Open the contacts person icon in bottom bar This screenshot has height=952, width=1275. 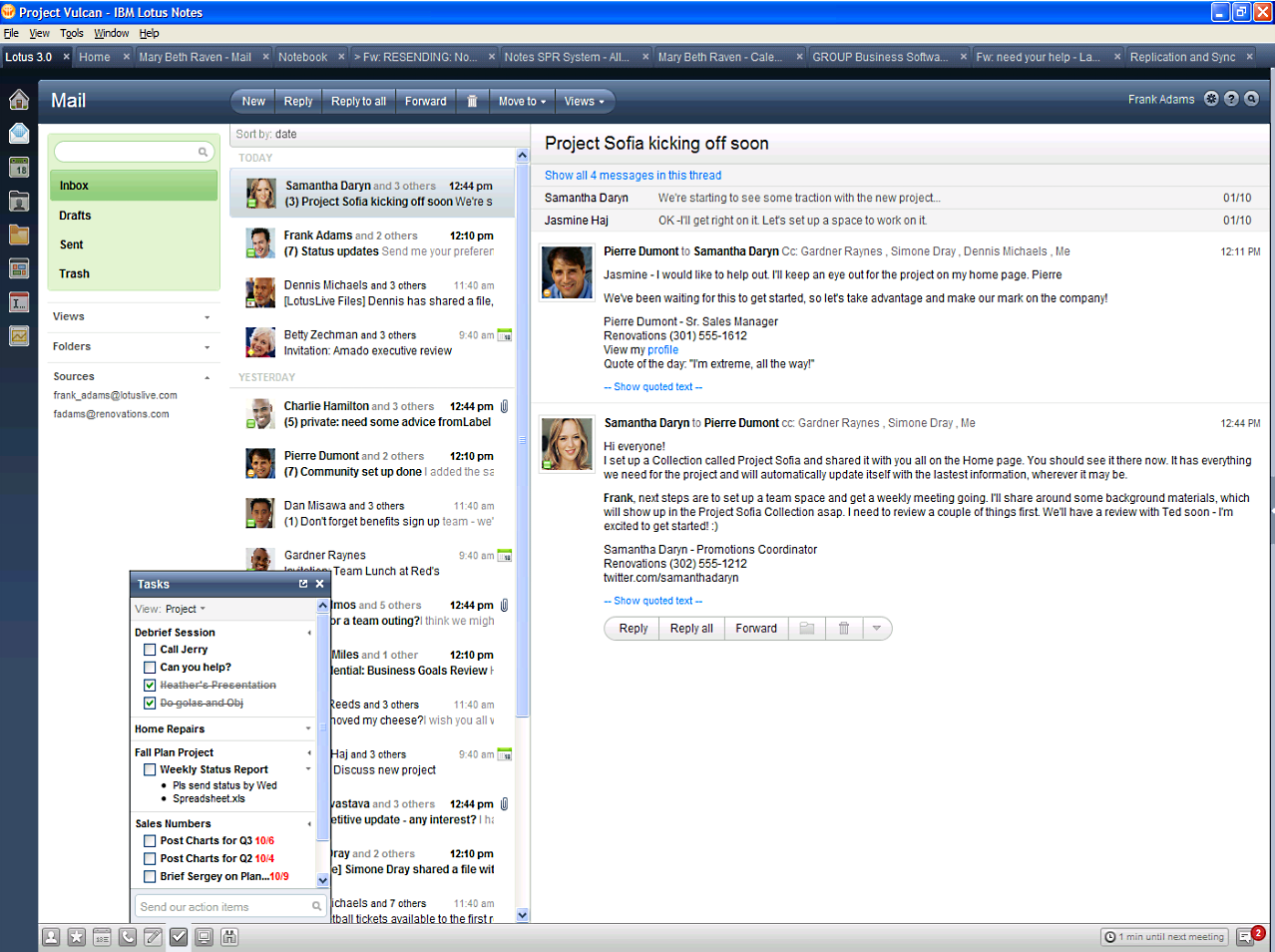pyautogui.click(x=51, y=937)
